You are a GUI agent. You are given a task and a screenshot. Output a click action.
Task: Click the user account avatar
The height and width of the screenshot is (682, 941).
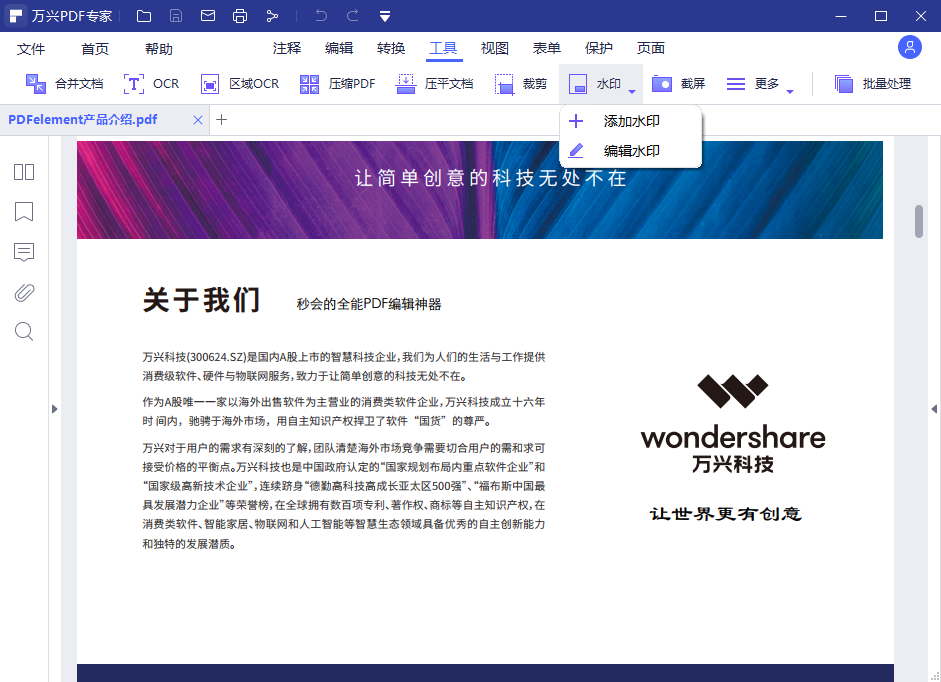(909, 47)
